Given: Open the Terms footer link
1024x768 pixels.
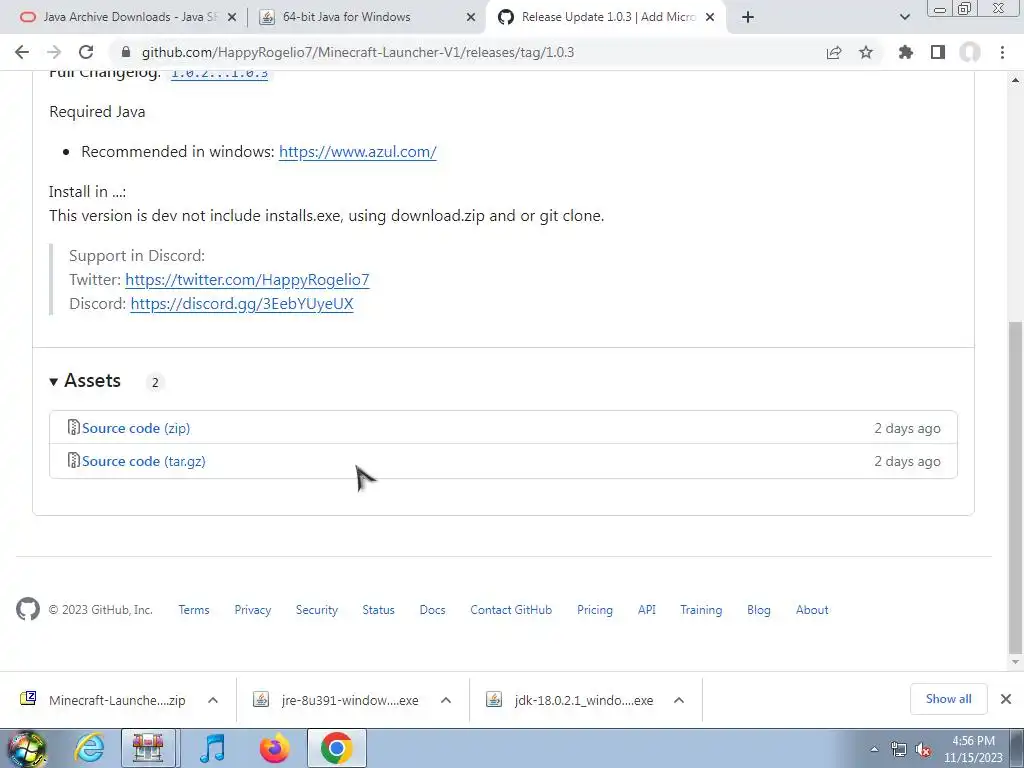Looking at the screenshot, I should 194,610.
